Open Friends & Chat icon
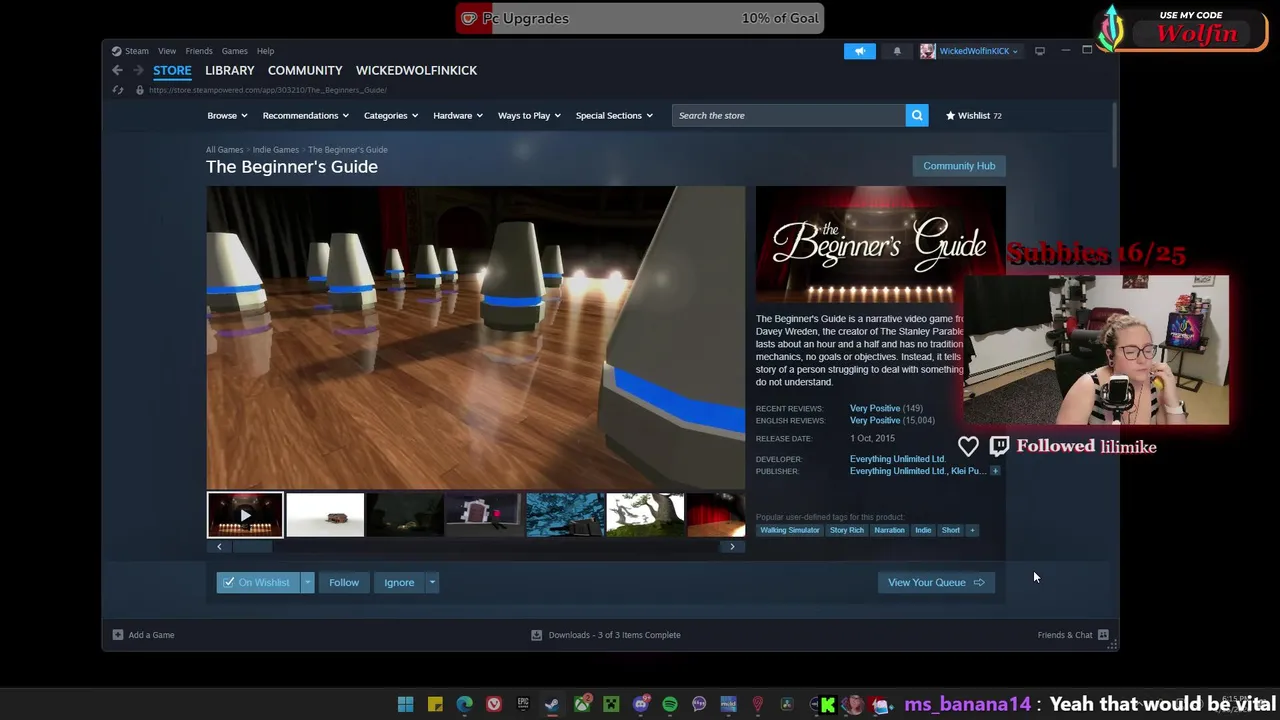The height and width of the screenshot is (720, 1280). pyautogui.click(x=1103, y=635)
